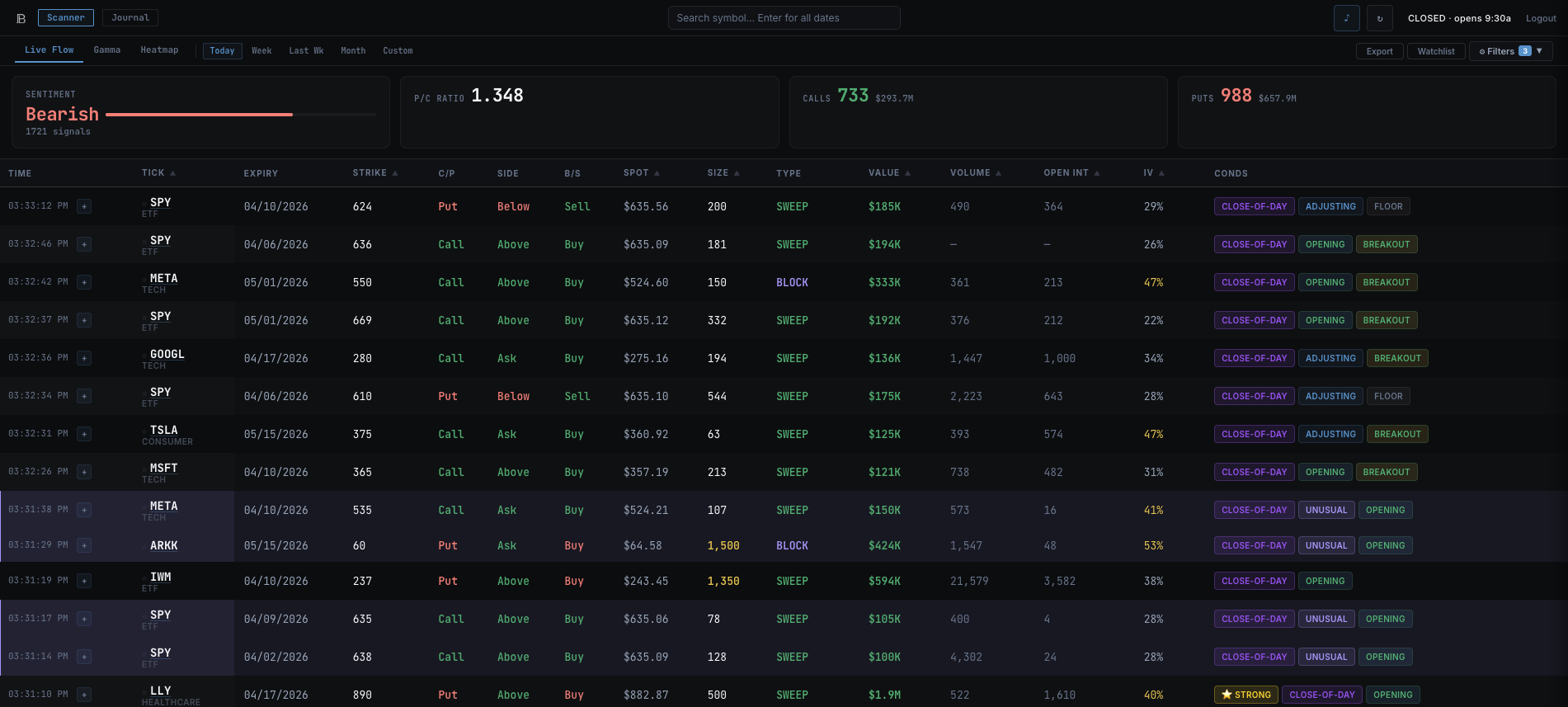
Task: Toggle star beside LLY ticker
Action: (144, 691)
